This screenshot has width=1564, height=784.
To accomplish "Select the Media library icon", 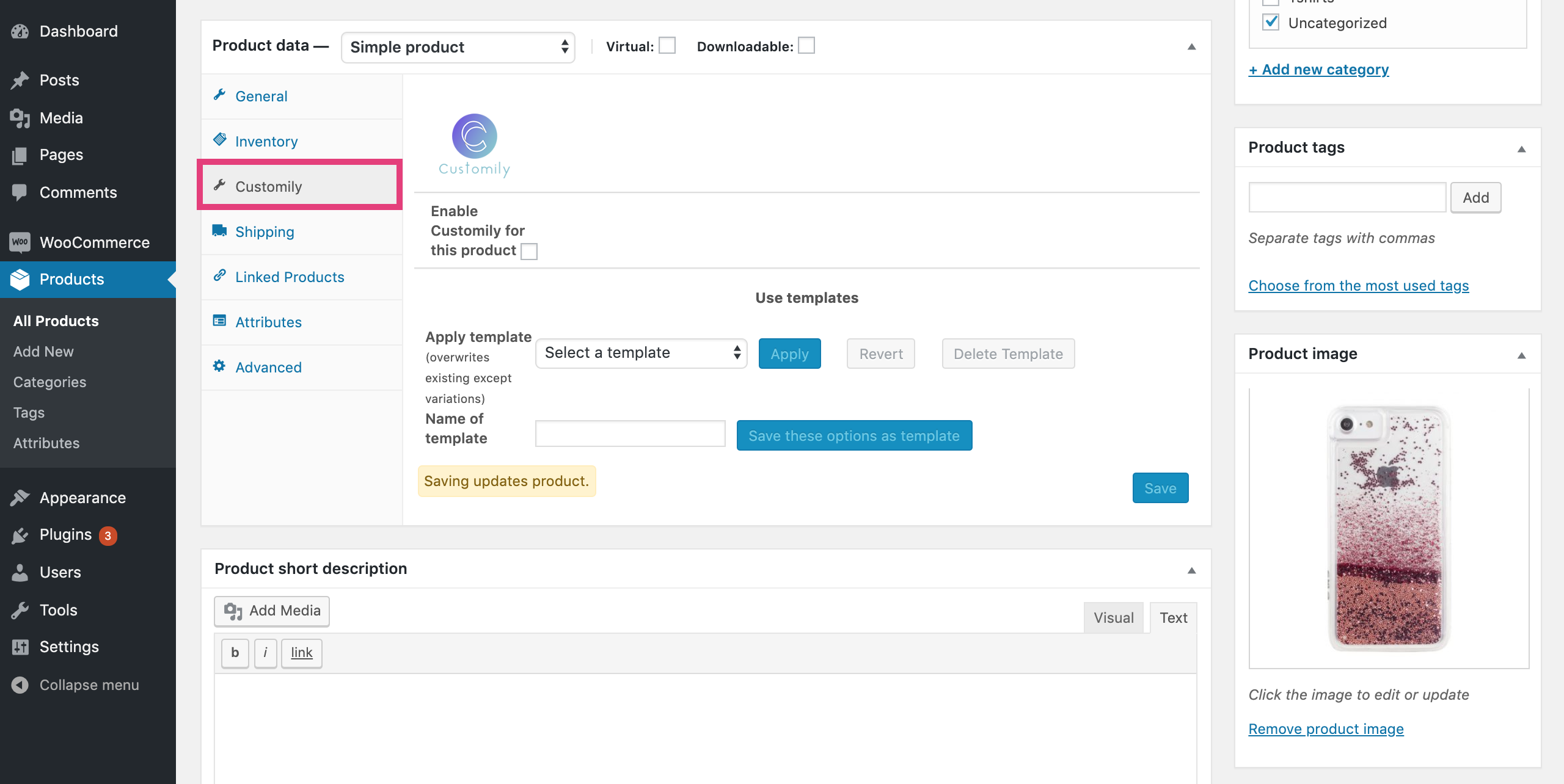I will coord(20,117).
